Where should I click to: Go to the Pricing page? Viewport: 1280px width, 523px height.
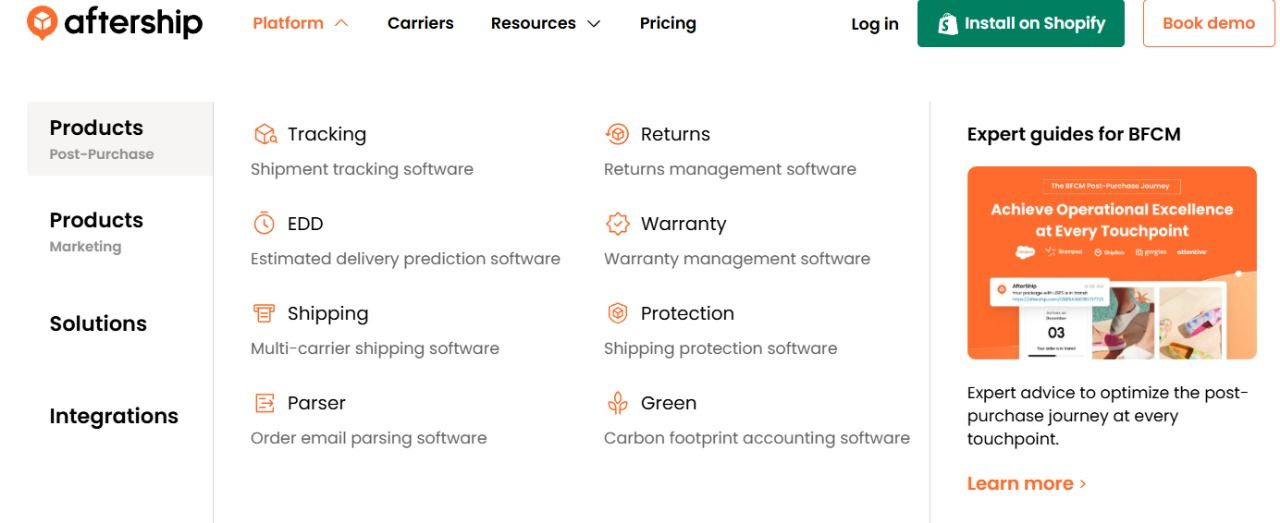click(667, 23)
